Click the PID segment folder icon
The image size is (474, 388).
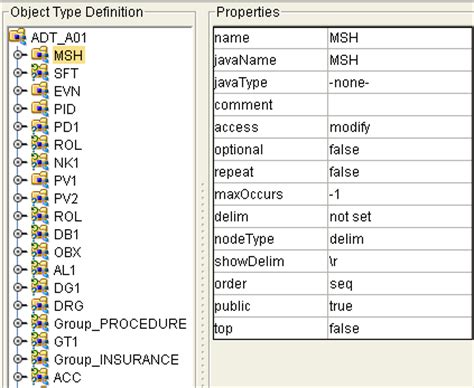[x=40, y=108]
